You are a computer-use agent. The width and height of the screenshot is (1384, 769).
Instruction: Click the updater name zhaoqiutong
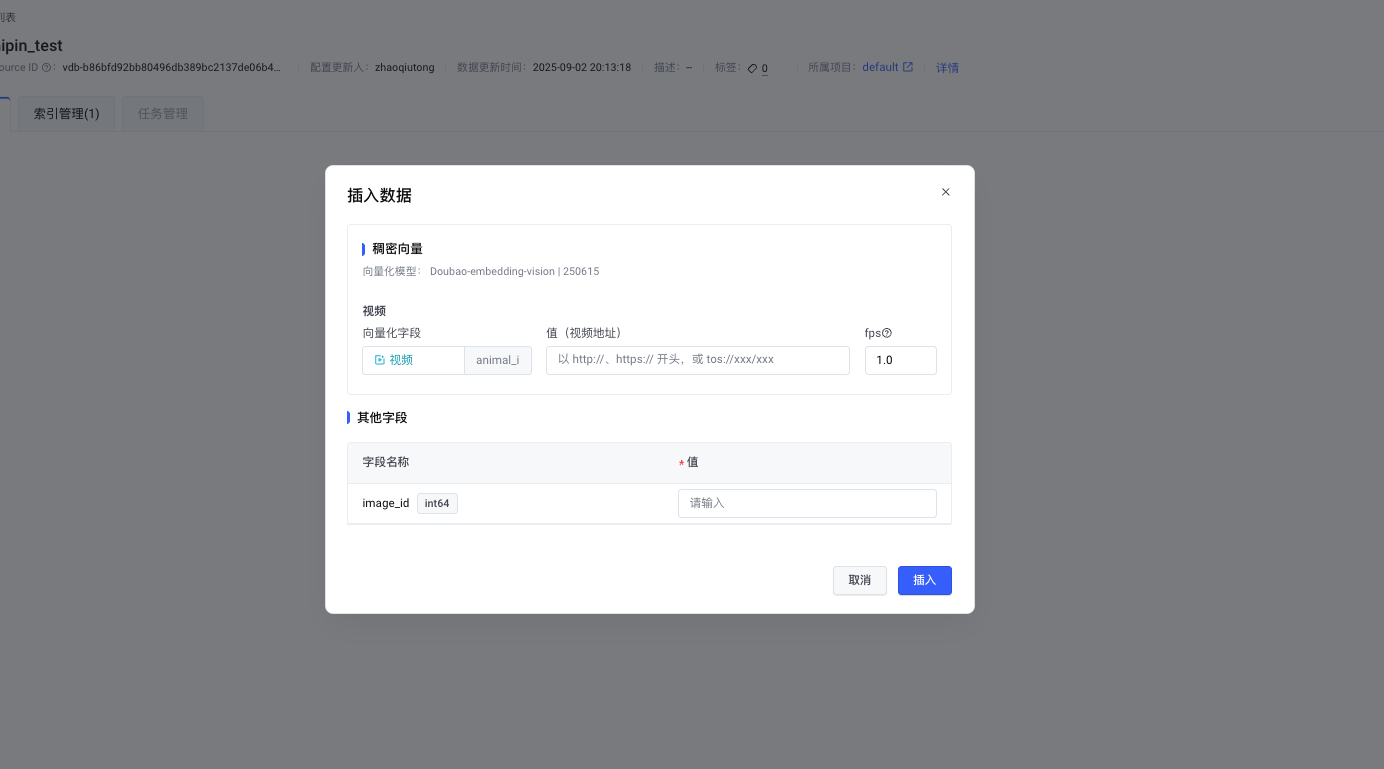click(405, 68)
